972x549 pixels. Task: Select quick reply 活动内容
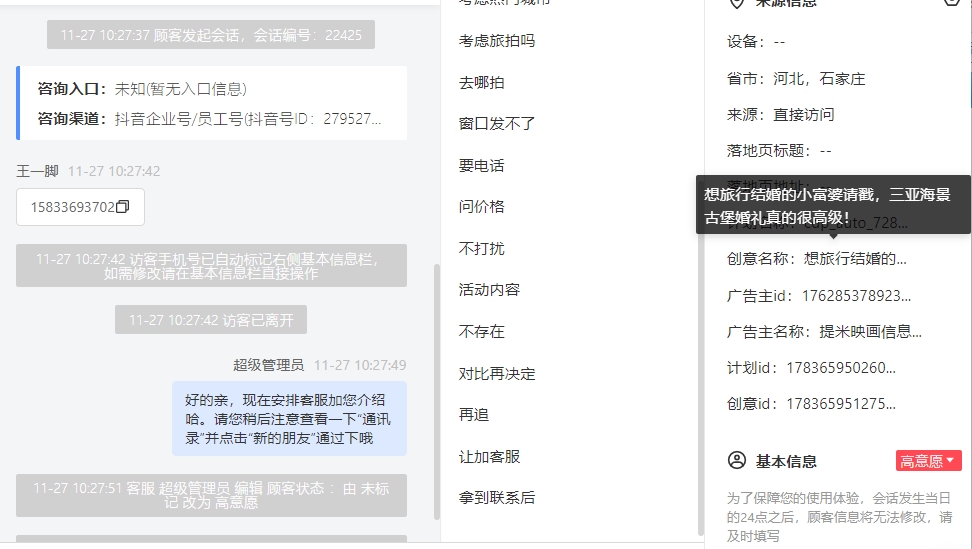click(x=489, y=290)
